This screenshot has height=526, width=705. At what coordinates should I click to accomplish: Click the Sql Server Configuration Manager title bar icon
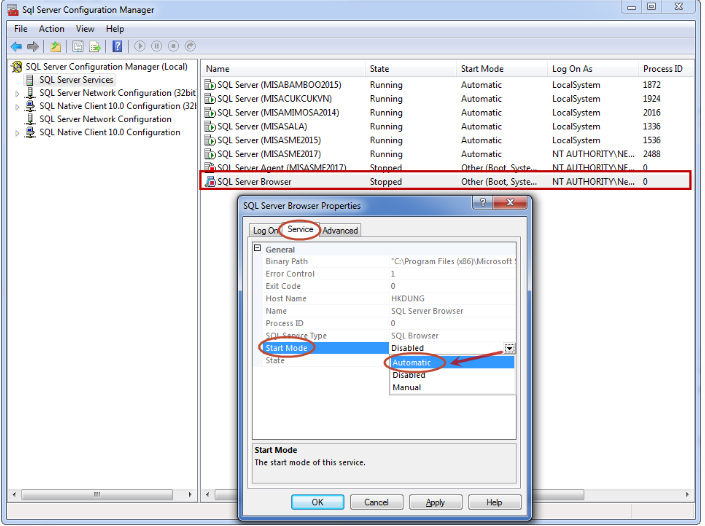tap(13, 9)
